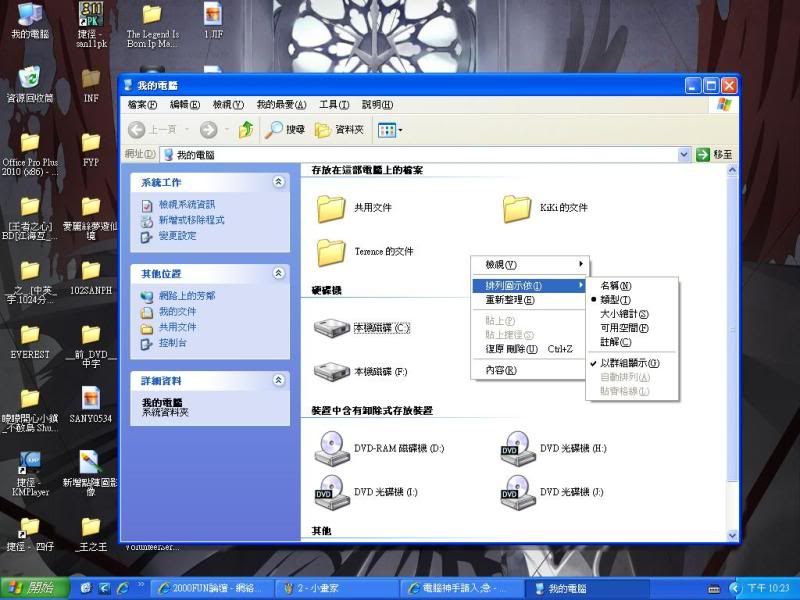
Task: Select the 王之王 desktop folder
Action: coord(91,535)
